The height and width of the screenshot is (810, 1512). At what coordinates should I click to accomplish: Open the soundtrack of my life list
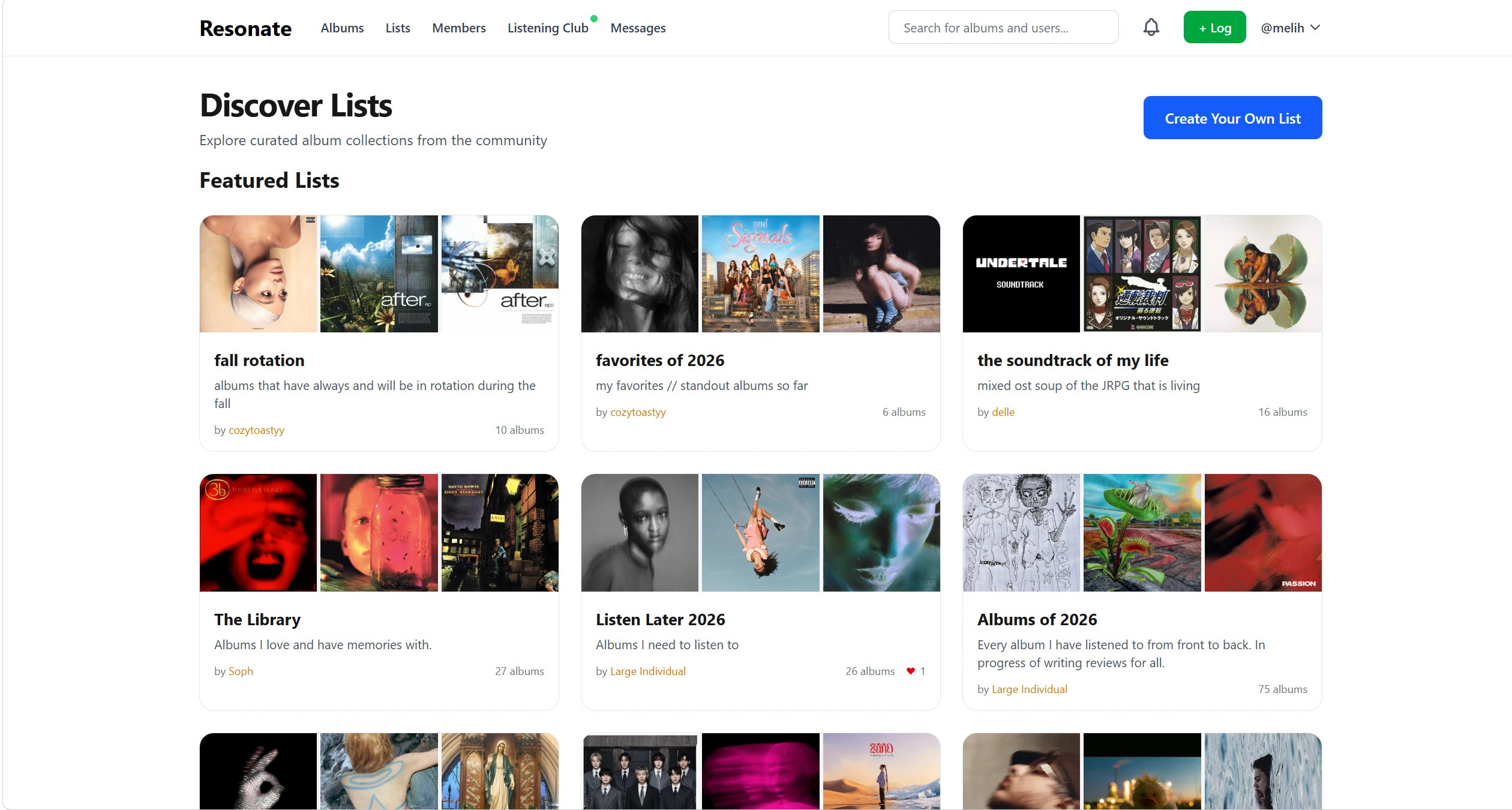(1073, 360)
